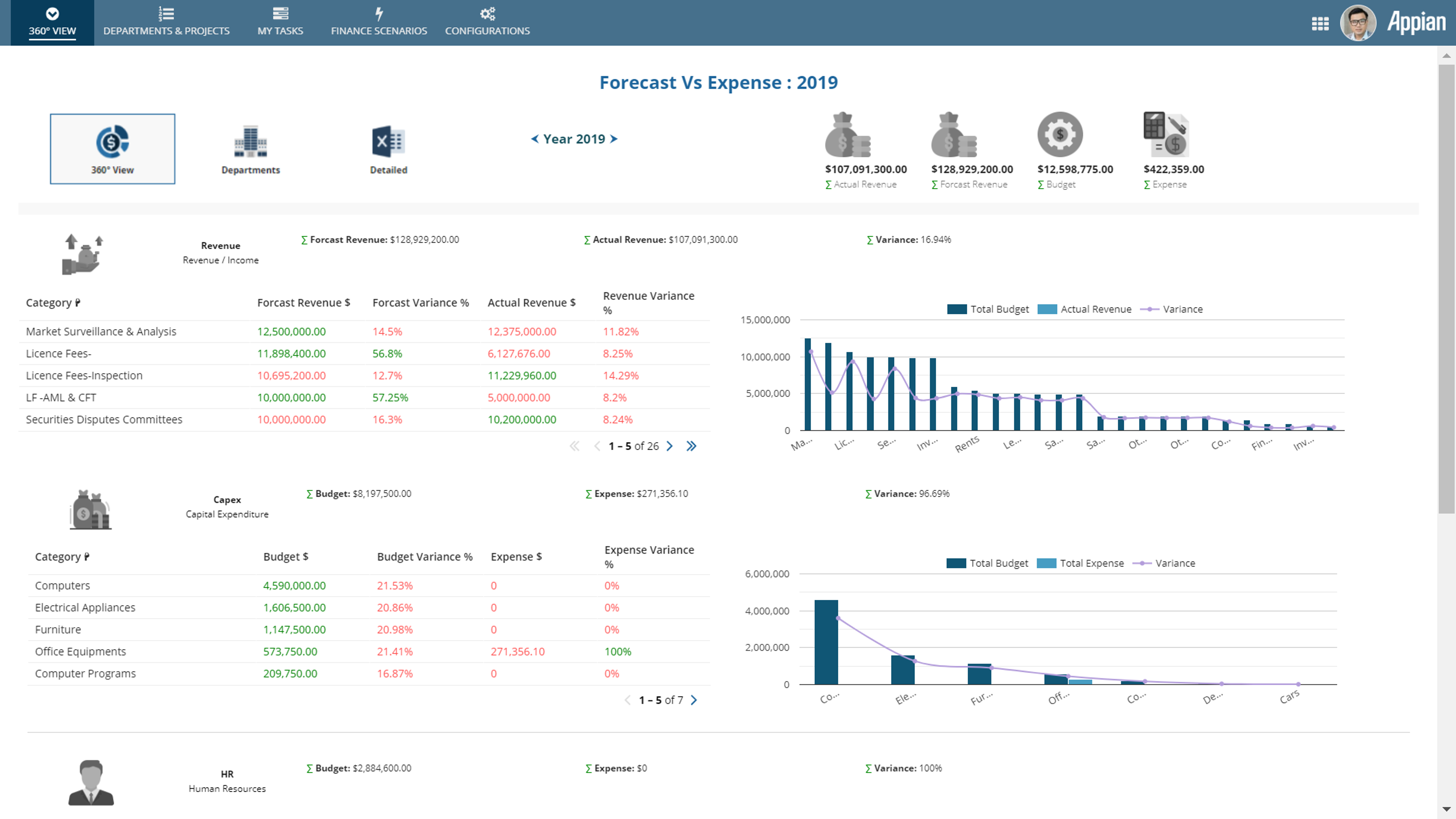Open the My Tasks tab

(280, 23)
